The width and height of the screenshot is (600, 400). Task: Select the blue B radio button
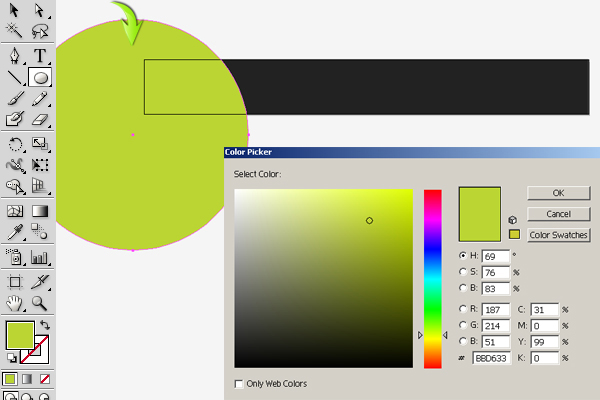coord(463,341)
